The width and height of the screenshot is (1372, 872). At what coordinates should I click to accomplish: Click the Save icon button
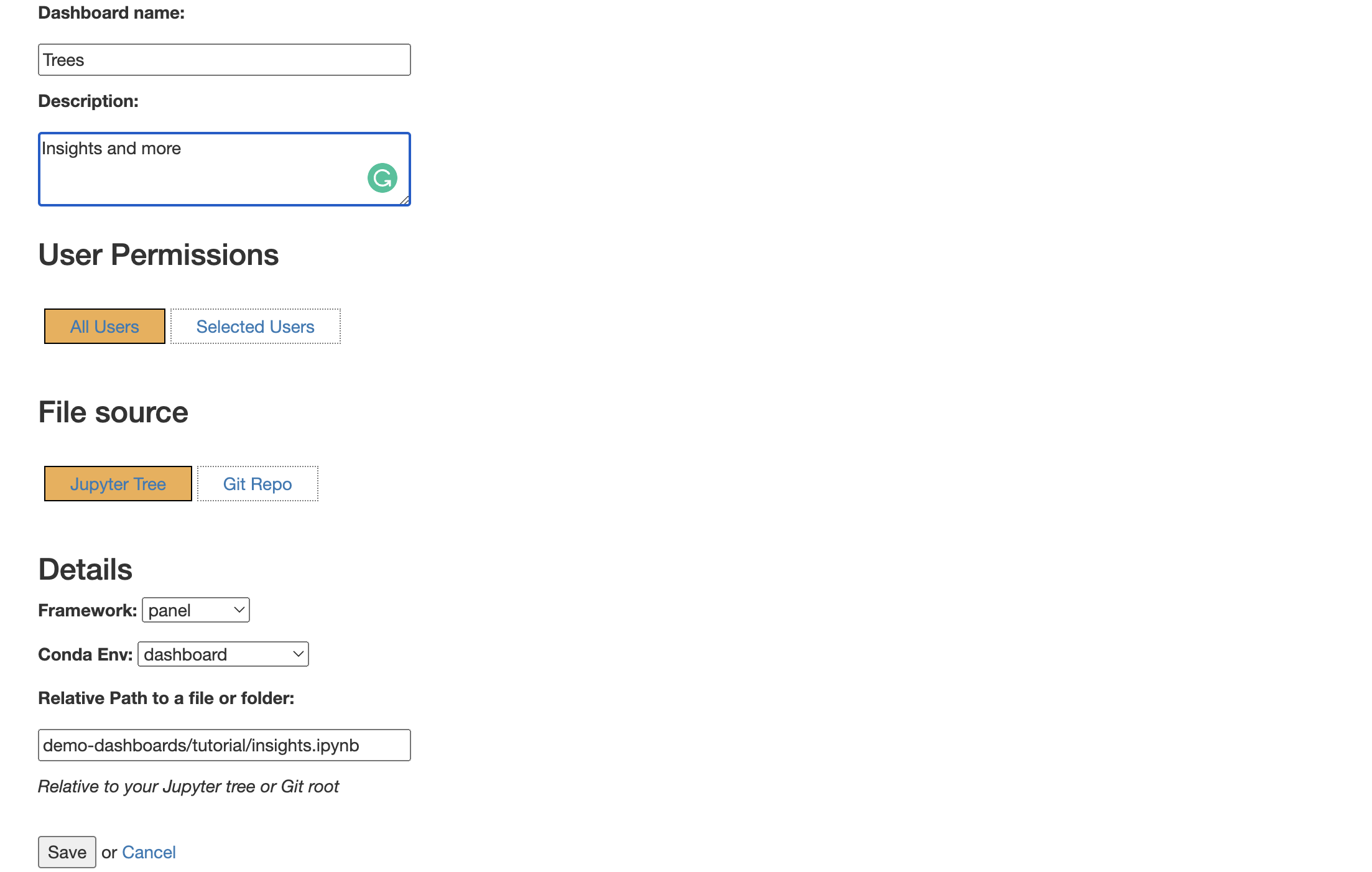coord(67,852)
